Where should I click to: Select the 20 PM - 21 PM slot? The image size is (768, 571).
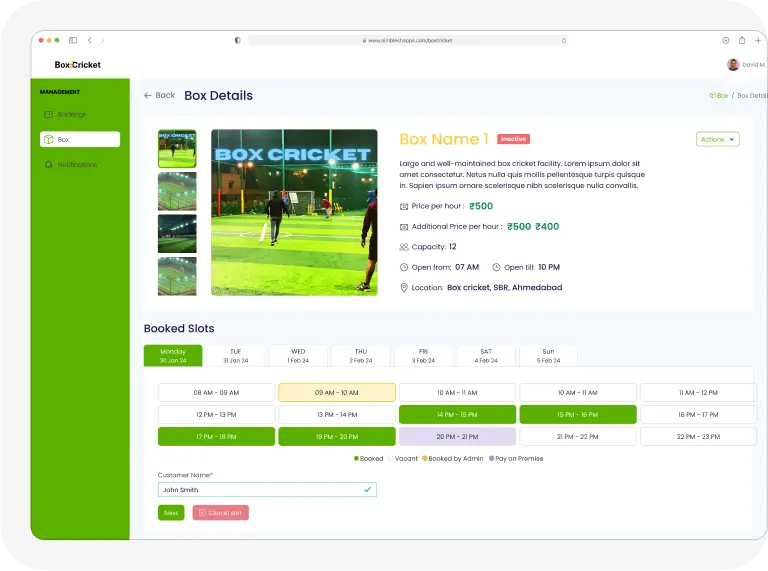tap(457, 437)
